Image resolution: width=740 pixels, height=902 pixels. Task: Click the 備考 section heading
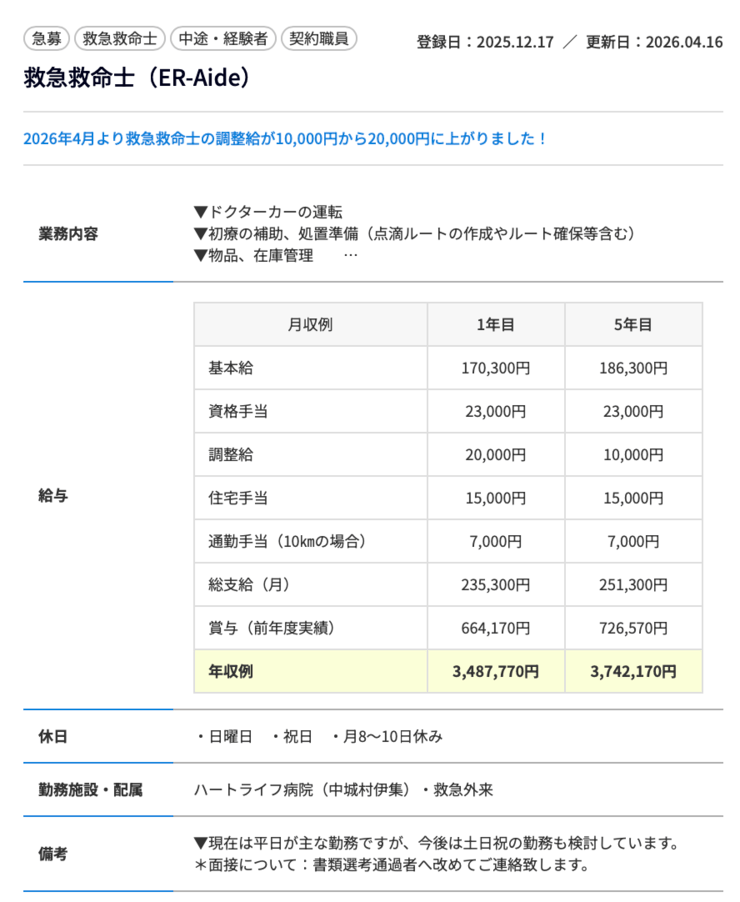(x=53, y=854)
